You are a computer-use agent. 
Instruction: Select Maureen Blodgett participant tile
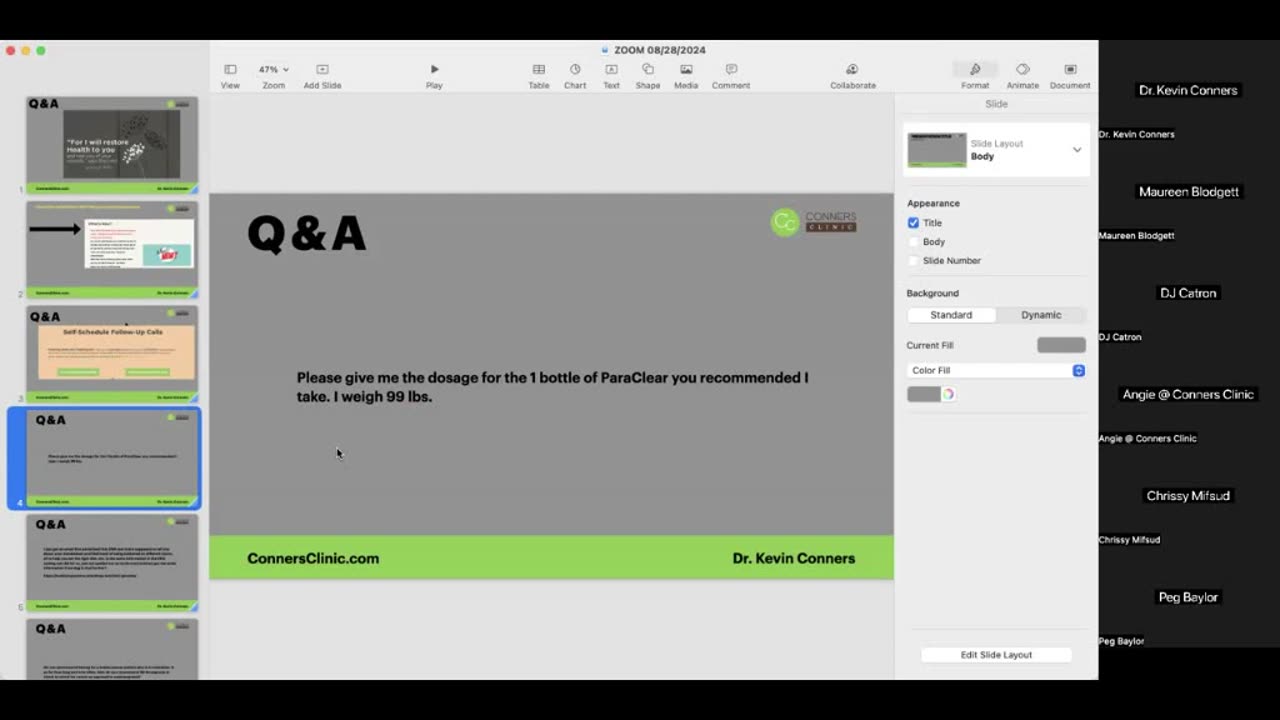pyautogui.click(x=1188, y=192)
